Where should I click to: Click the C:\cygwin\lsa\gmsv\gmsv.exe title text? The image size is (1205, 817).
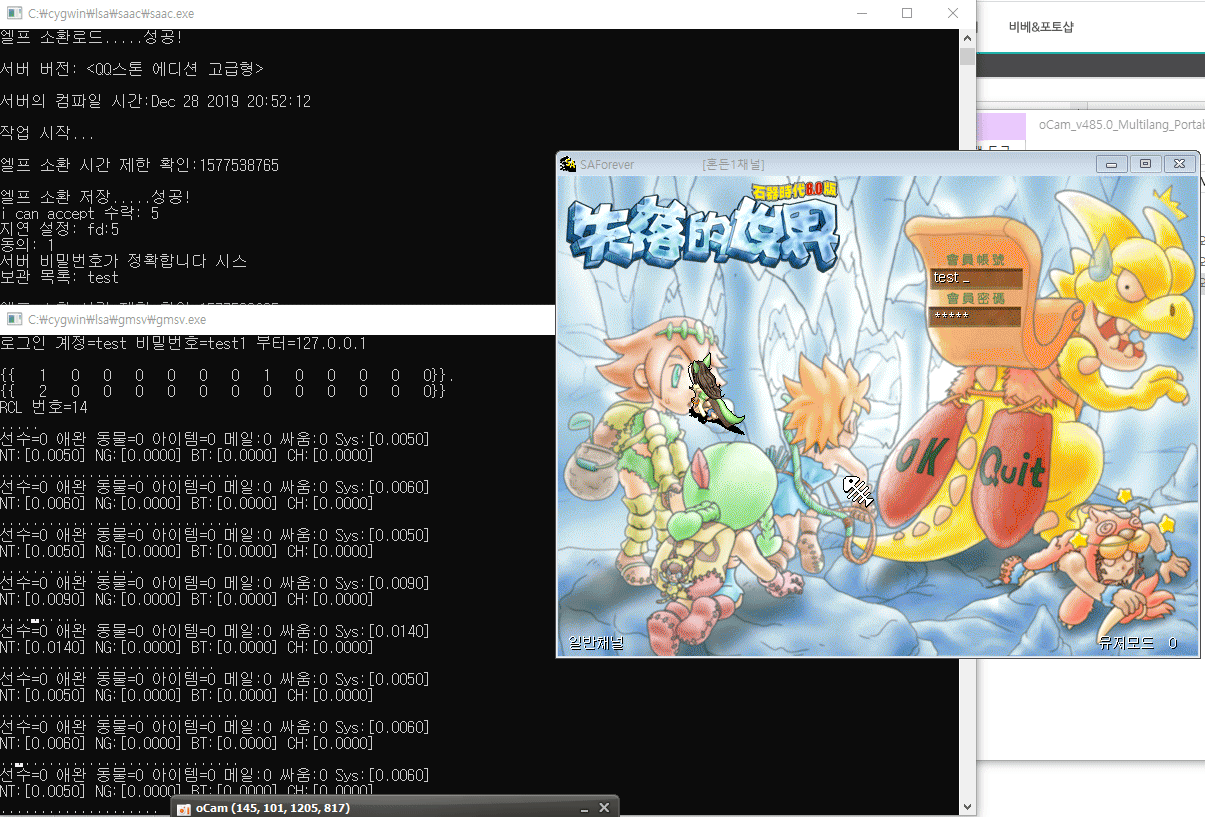point(117,320)
